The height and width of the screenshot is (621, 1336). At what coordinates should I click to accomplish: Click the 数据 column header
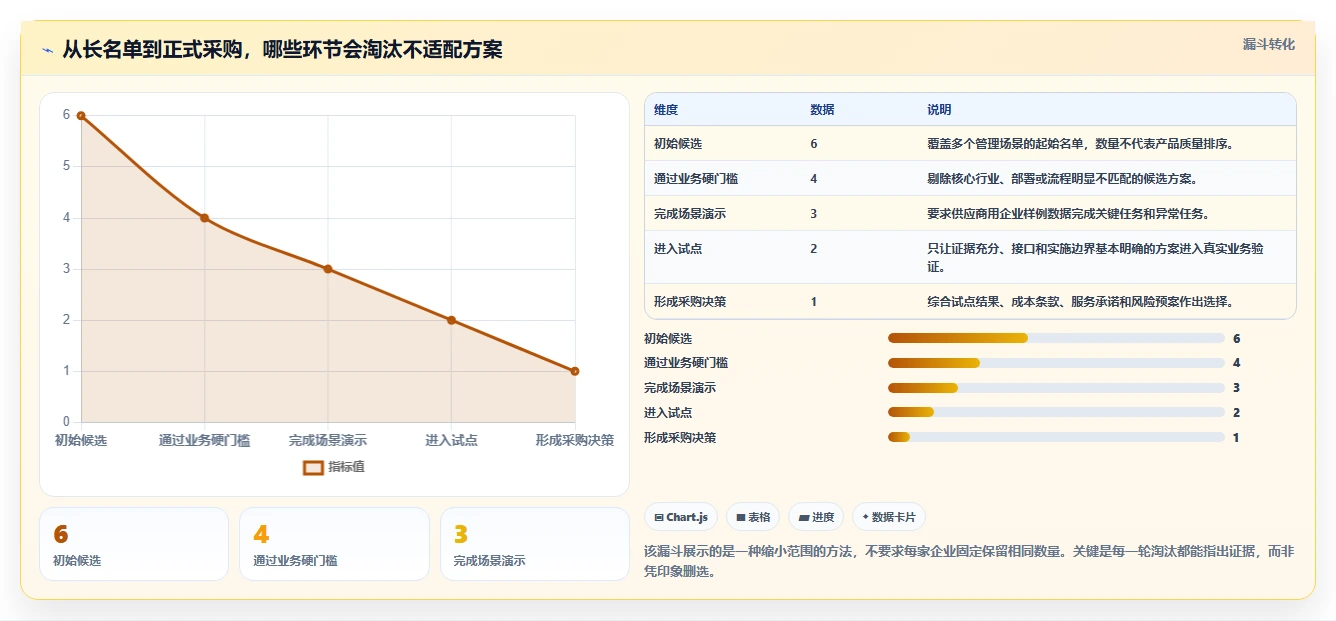pos(822,110)
